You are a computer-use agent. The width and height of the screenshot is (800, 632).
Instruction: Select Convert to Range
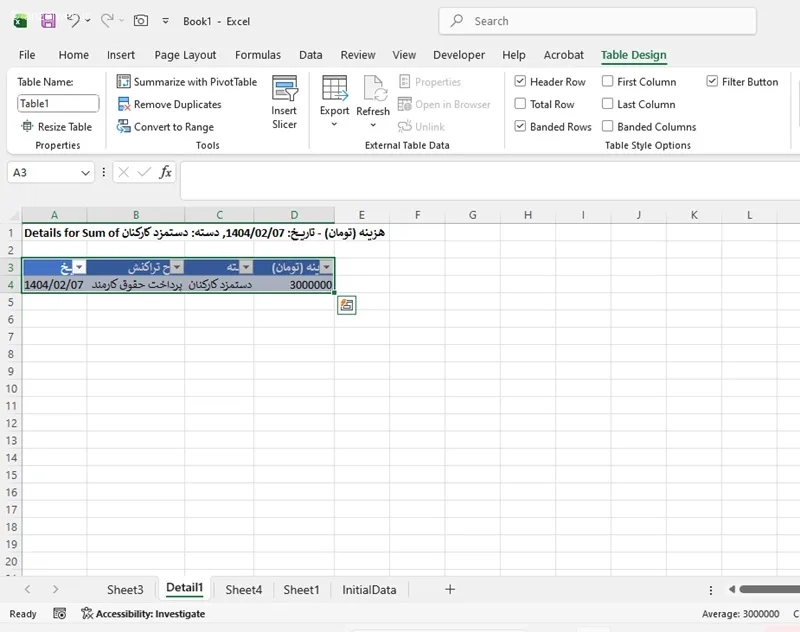[165, 127]
